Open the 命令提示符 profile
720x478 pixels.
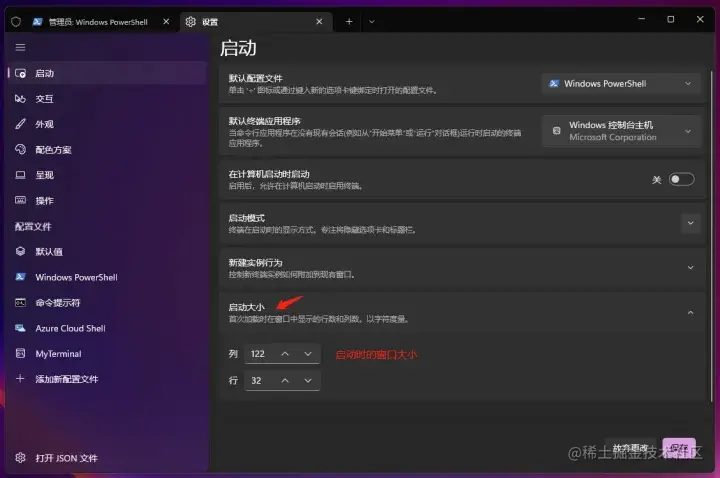point(108,303)
